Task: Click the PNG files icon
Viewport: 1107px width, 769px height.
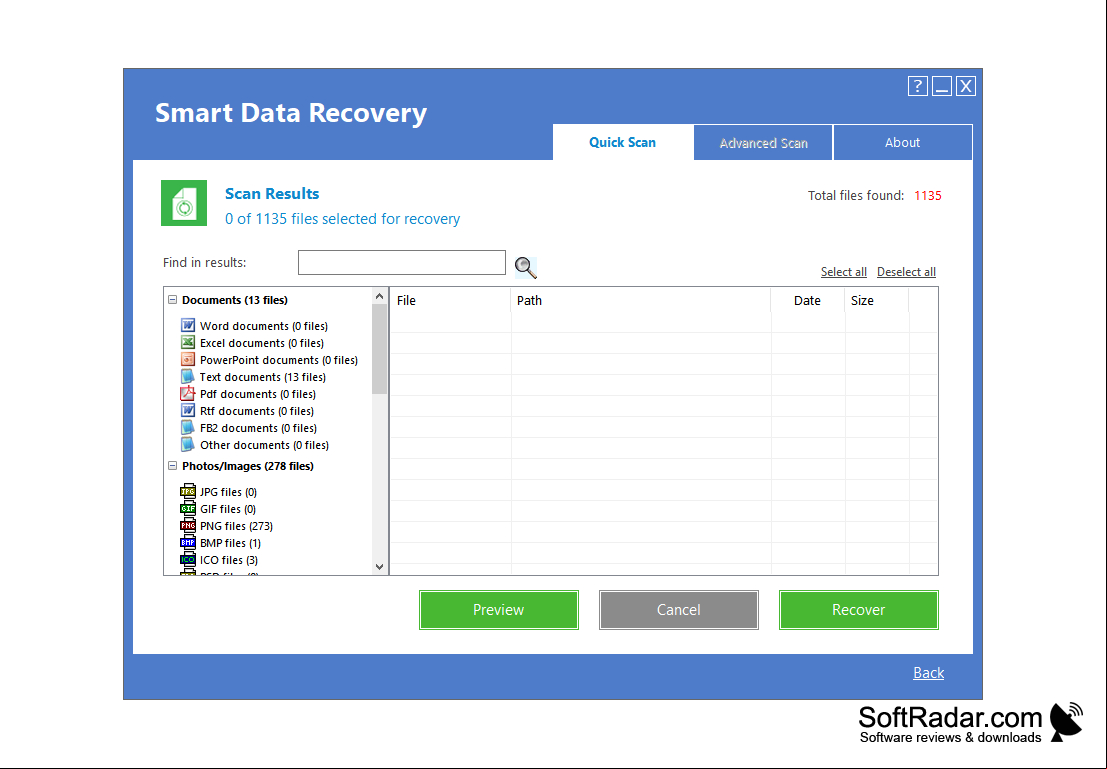Action: pyautogui.click(x=187, y=525)
